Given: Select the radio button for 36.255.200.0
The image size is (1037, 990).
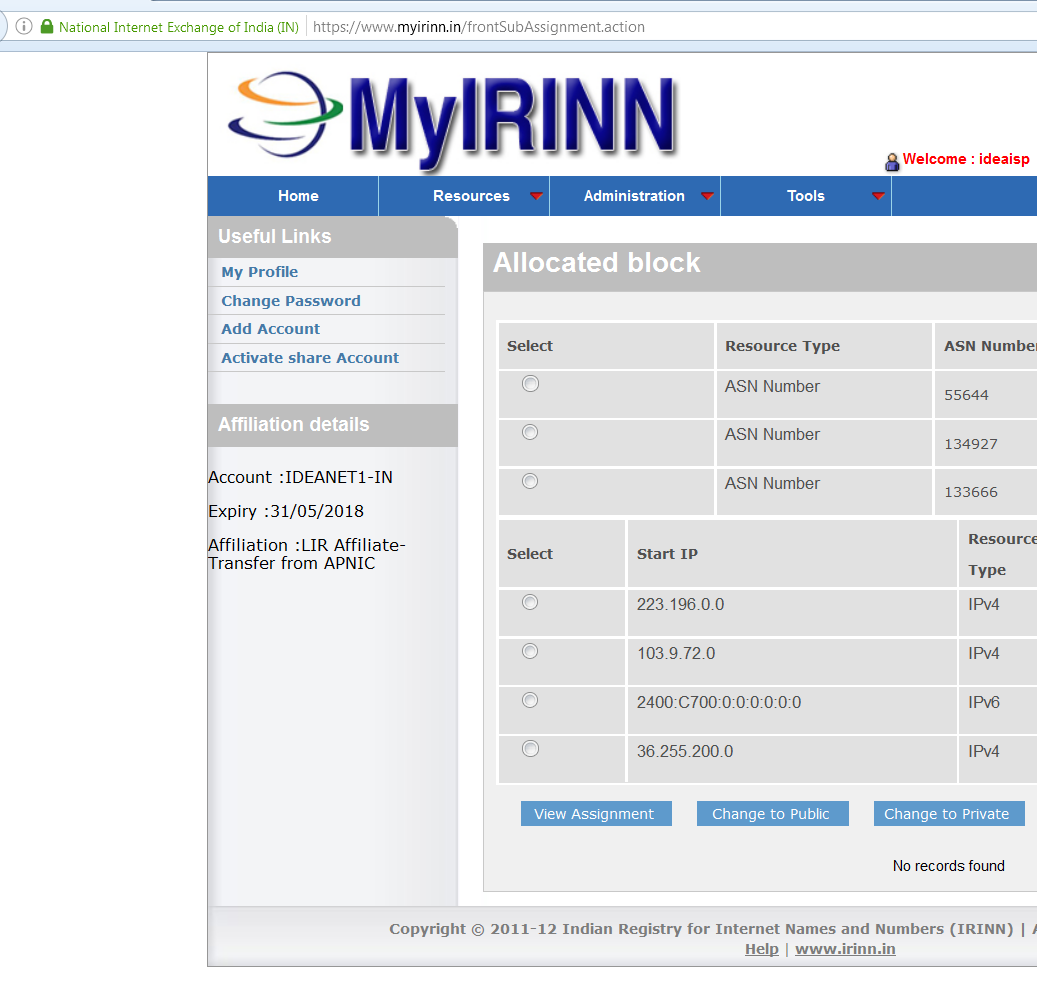Looking at the screenshot, I should coord(529,748).
